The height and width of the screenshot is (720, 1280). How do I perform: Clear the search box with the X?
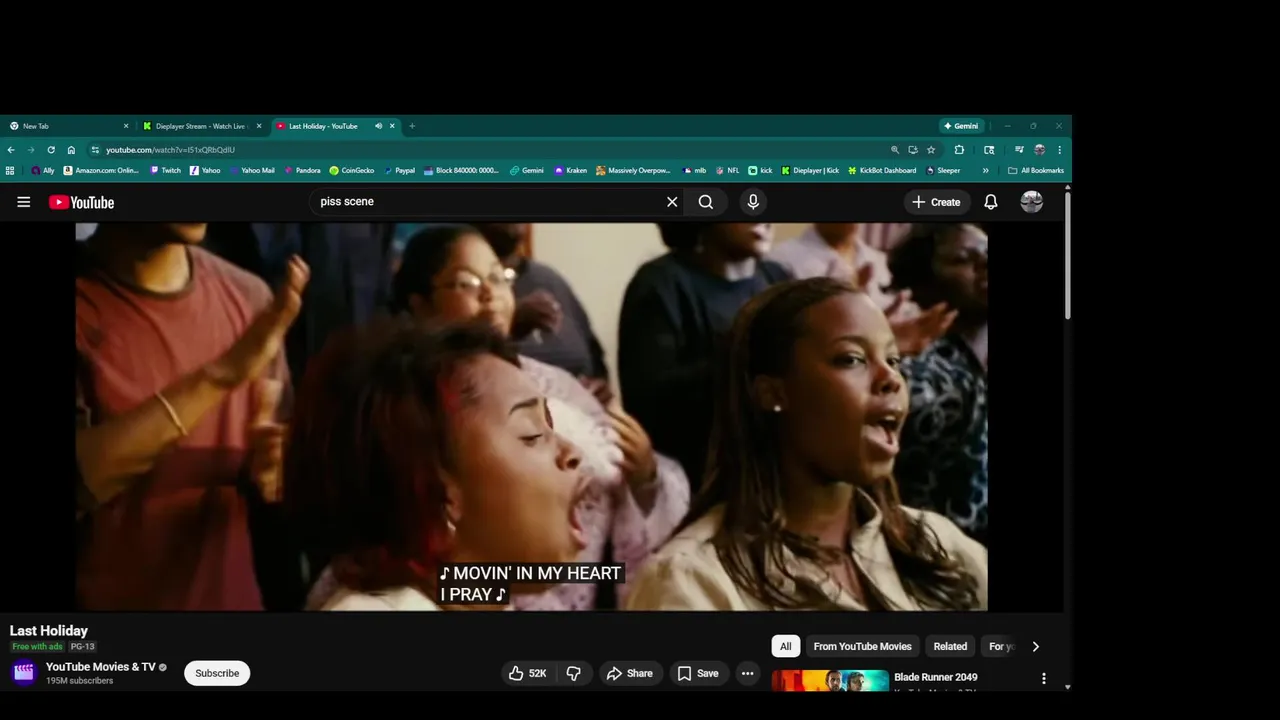[672, 202]
